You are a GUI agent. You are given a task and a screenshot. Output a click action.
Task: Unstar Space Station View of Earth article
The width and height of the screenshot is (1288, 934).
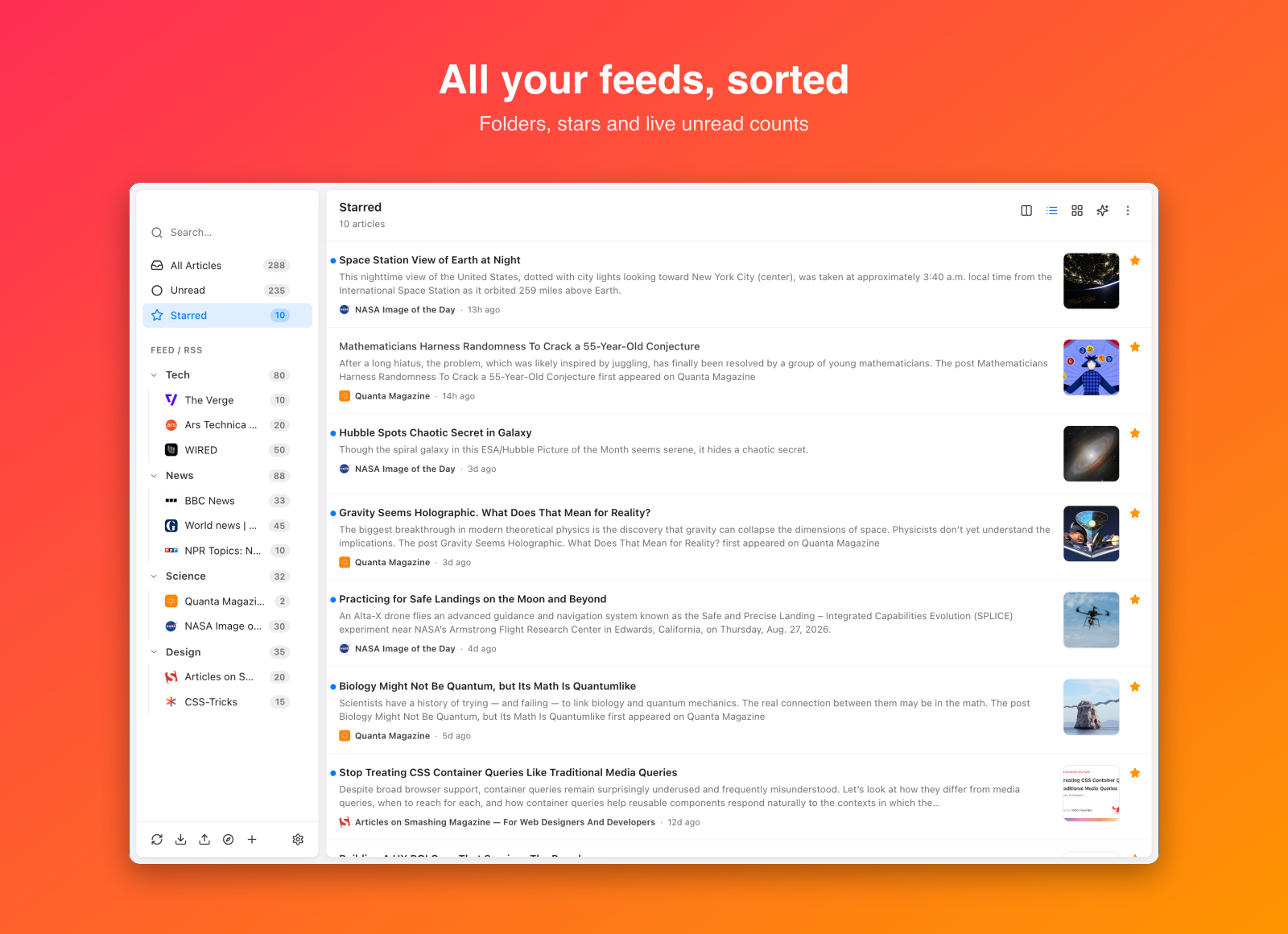point(1135,261)
